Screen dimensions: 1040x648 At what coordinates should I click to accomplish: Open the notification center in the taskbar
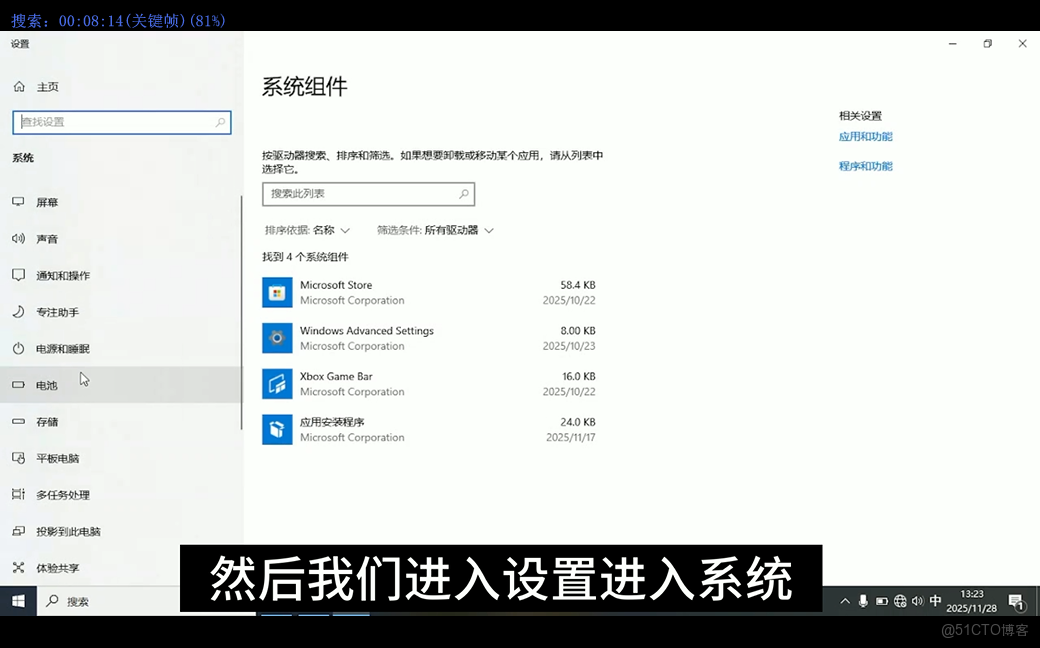point(1018,601)
